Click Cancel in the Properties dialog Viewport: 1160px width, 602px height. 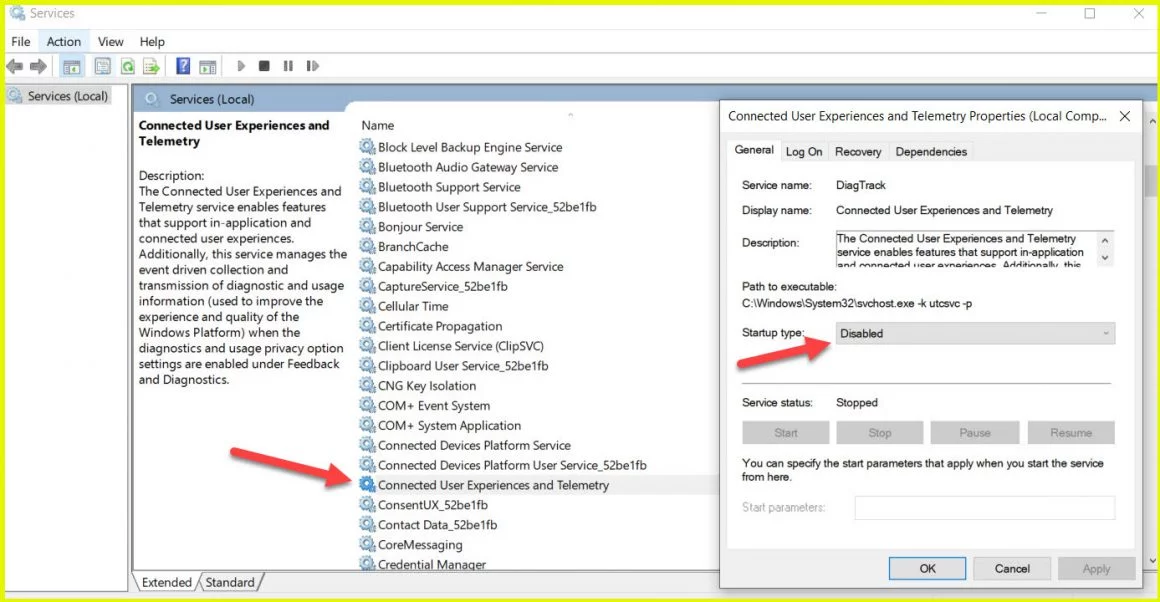(1012, 568)
